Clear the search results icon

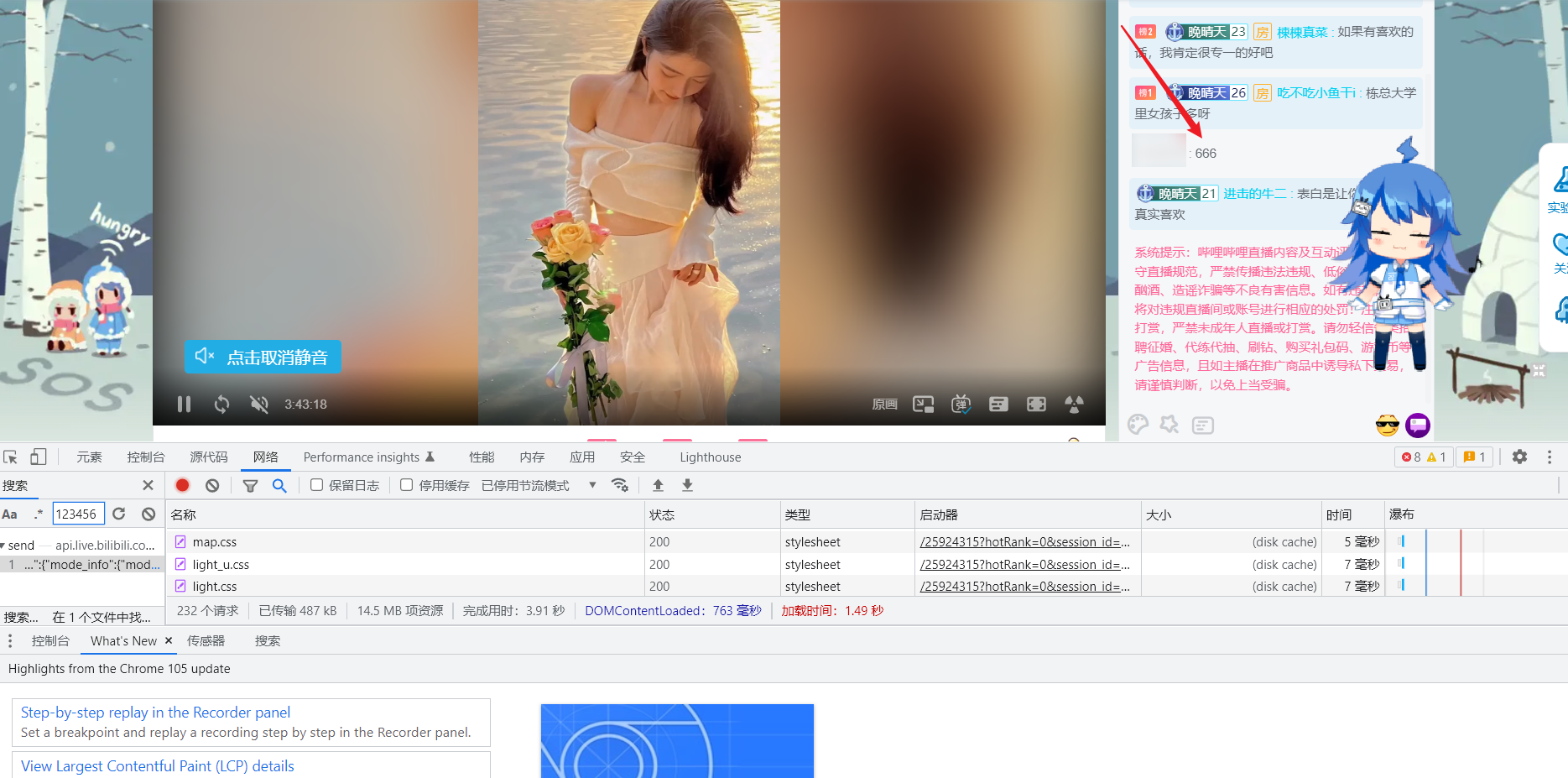[x=148, y=514]
